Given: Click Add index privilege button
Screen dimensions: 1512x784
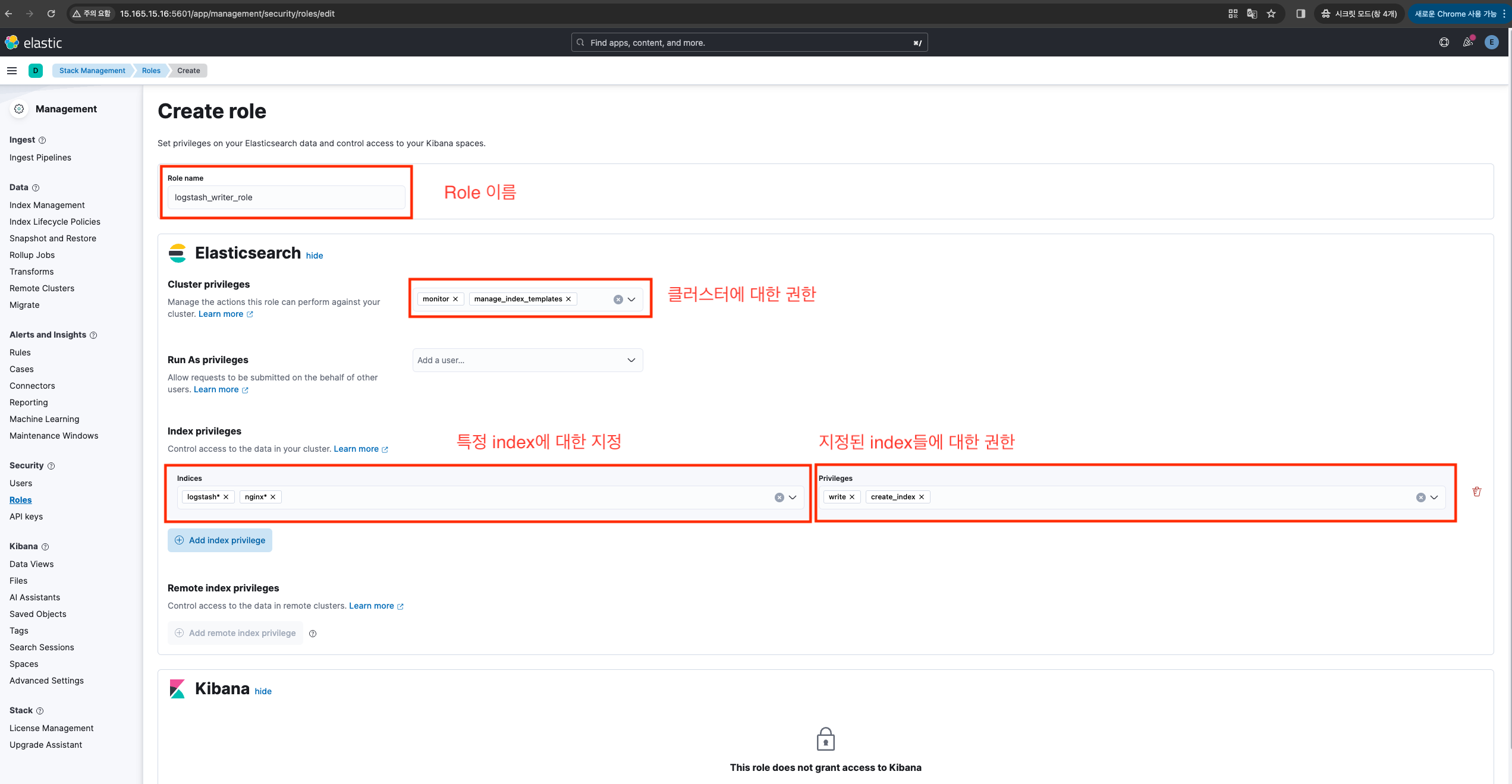Looking at the screenshot, I should (x=220, y=540).
